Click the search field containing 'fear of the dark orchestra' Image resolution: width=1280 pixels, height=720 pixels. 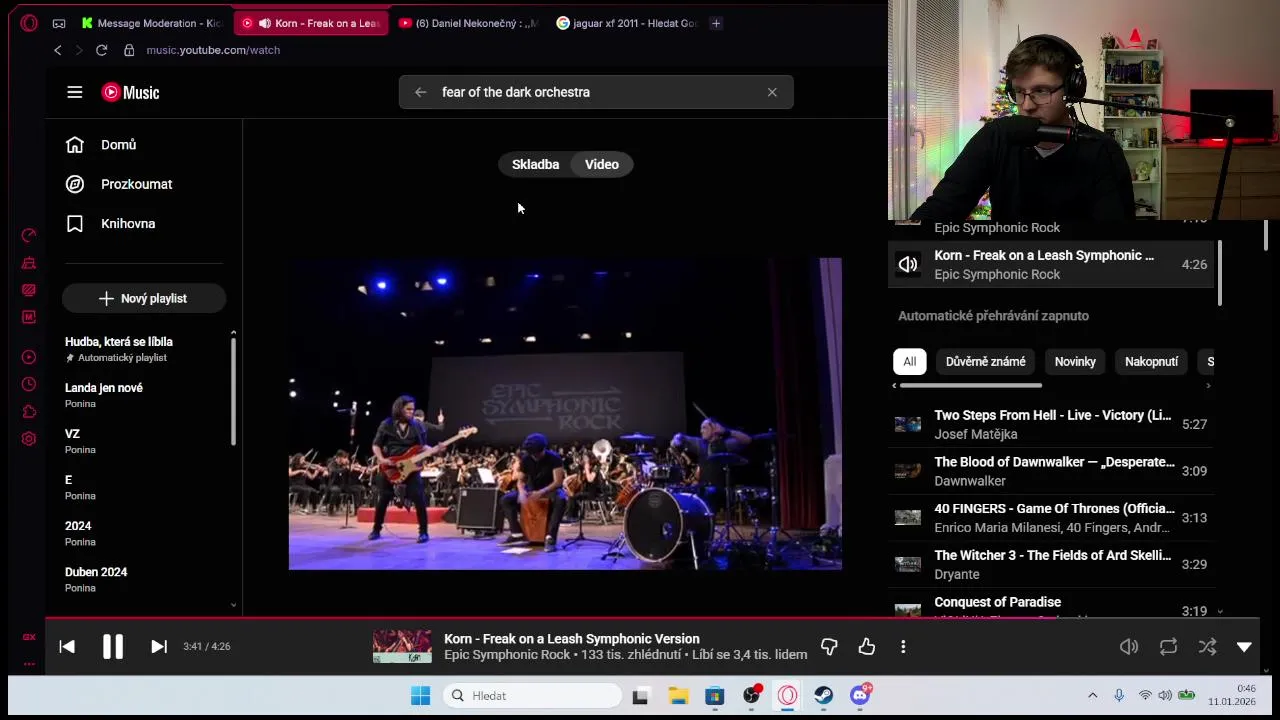click(596, 92)
